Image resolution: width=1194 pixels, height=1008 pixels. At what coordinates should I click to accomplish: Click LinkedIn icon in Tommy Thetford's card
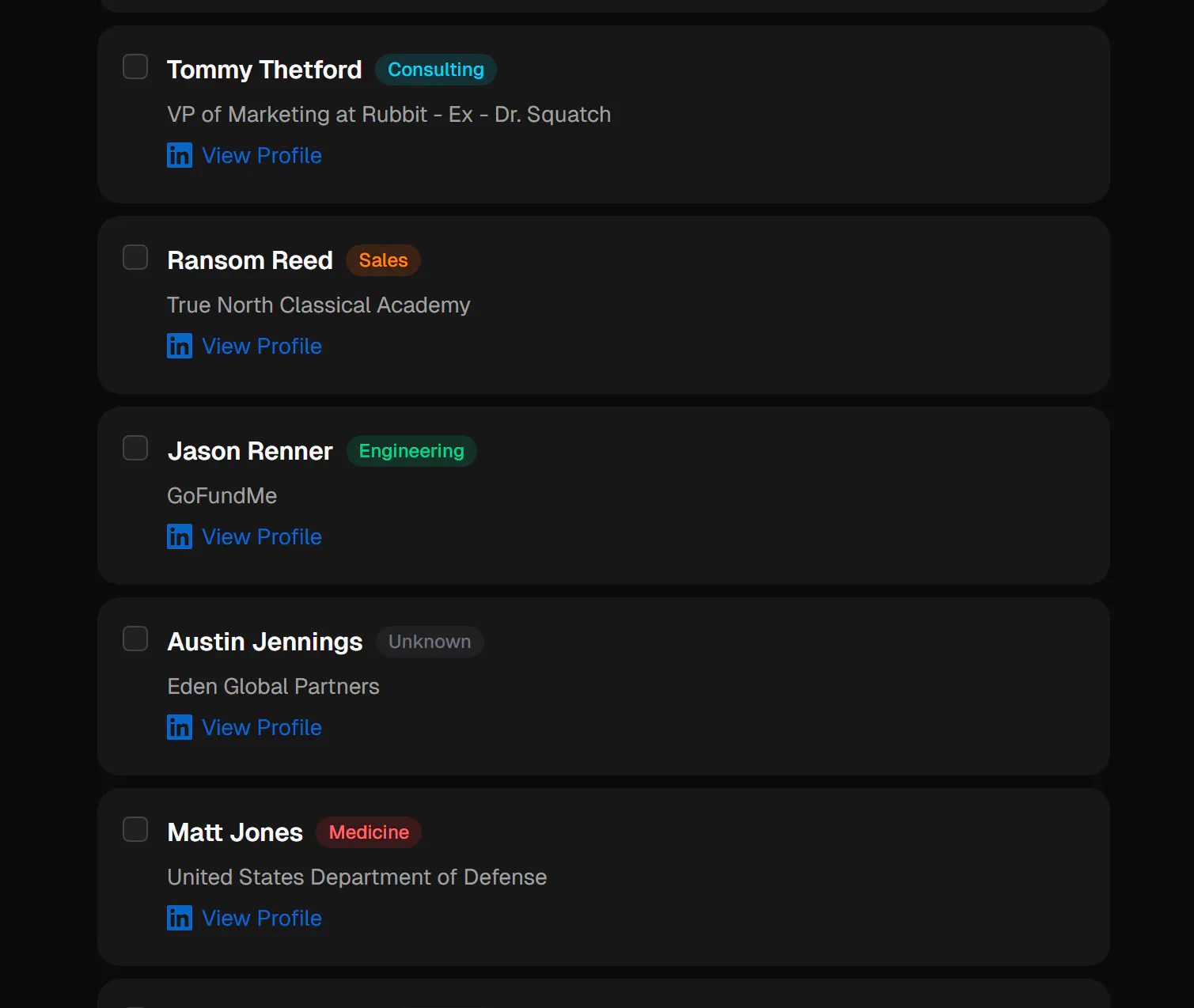tap(180, 155)
